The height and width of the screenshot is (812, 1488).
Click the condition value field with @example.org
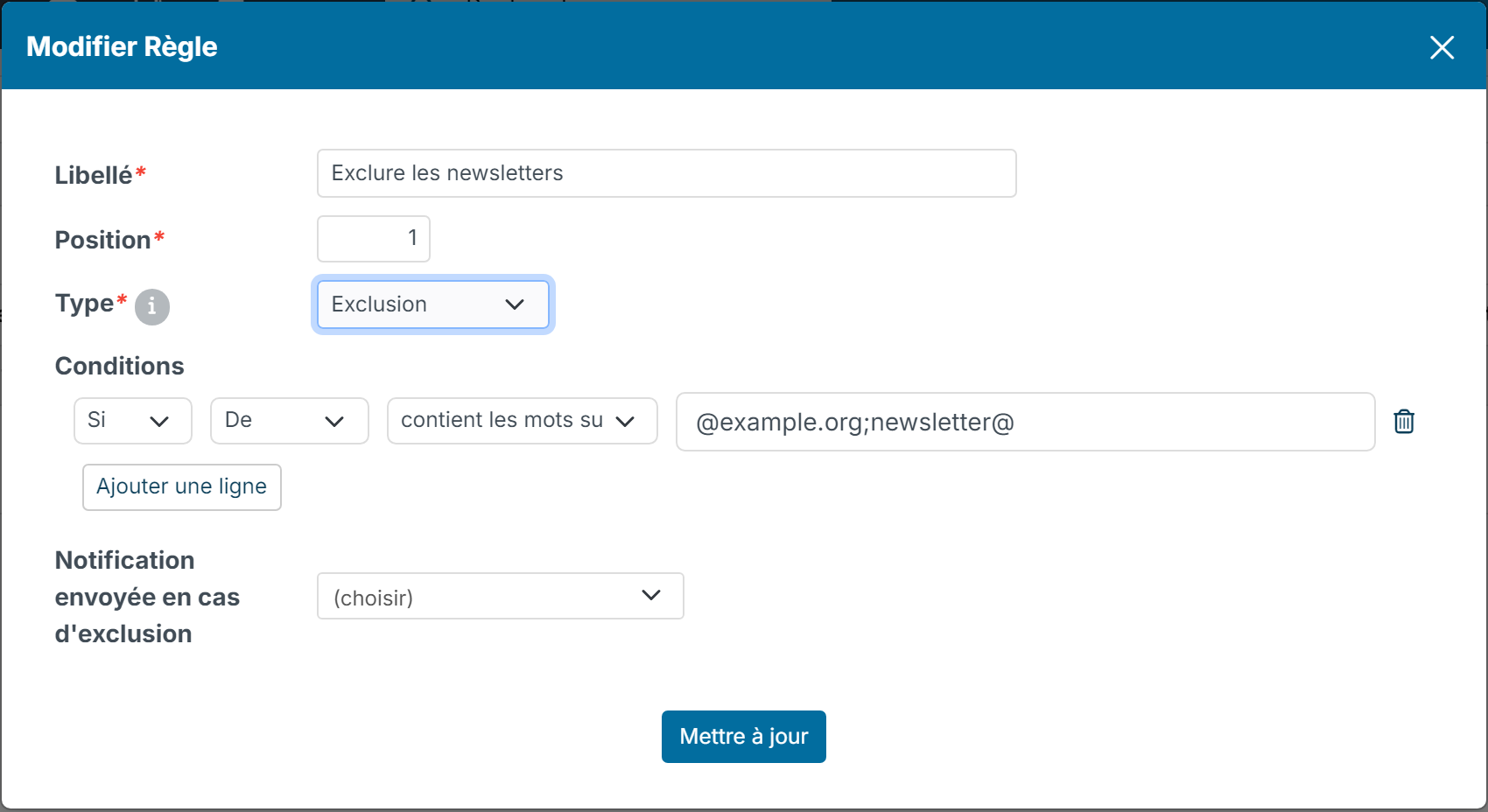point(1026,422)
